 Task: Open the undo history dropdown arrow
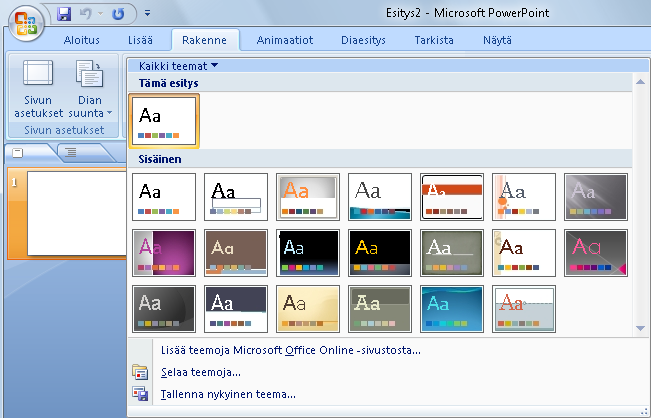[100, 14]
